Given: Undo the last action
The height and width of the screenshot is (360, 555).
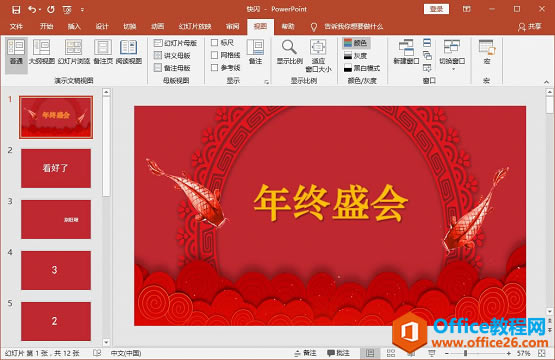Looking at the screenshot, I should coord(32,9).
